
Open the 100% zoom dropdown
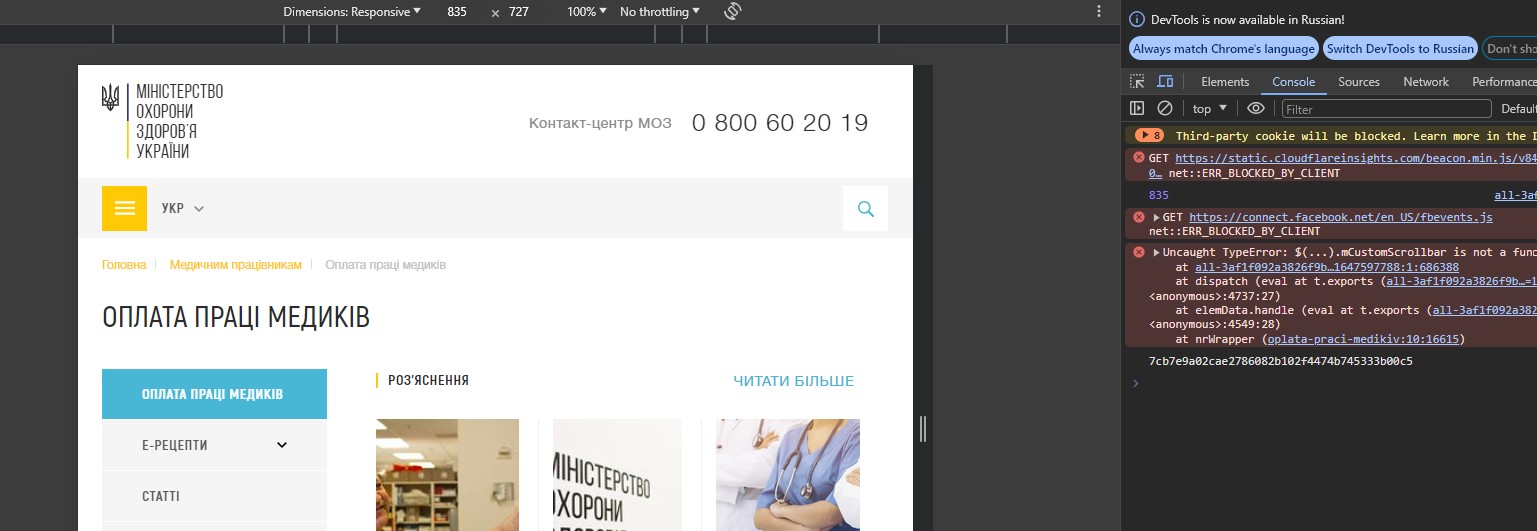click(587, 12)
